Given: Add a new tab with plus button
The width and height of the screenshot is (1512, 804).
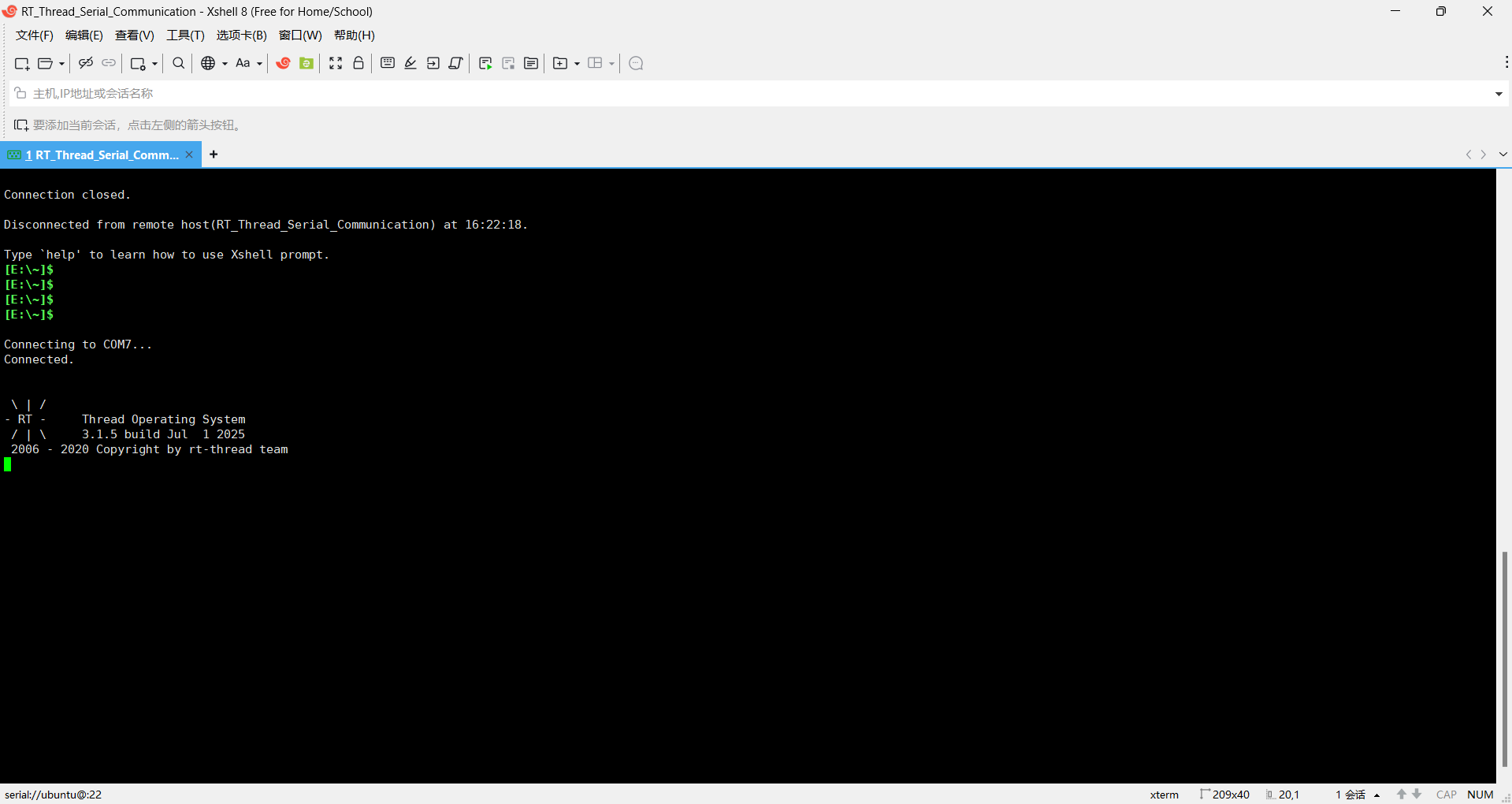Looking at the screenshot, I should [x=214, y=154].
